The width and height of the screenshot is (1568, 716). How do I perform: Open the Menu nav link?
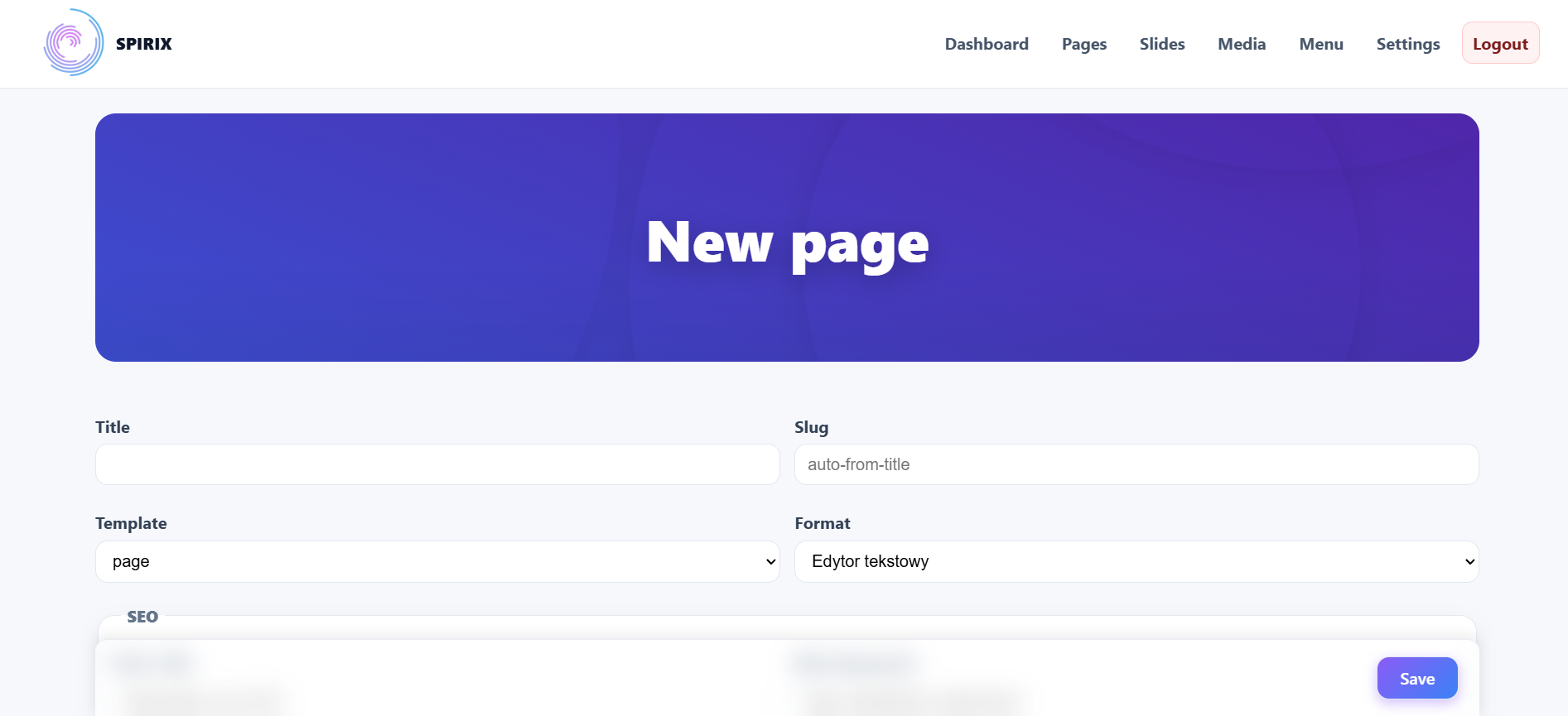(1320, 44)
